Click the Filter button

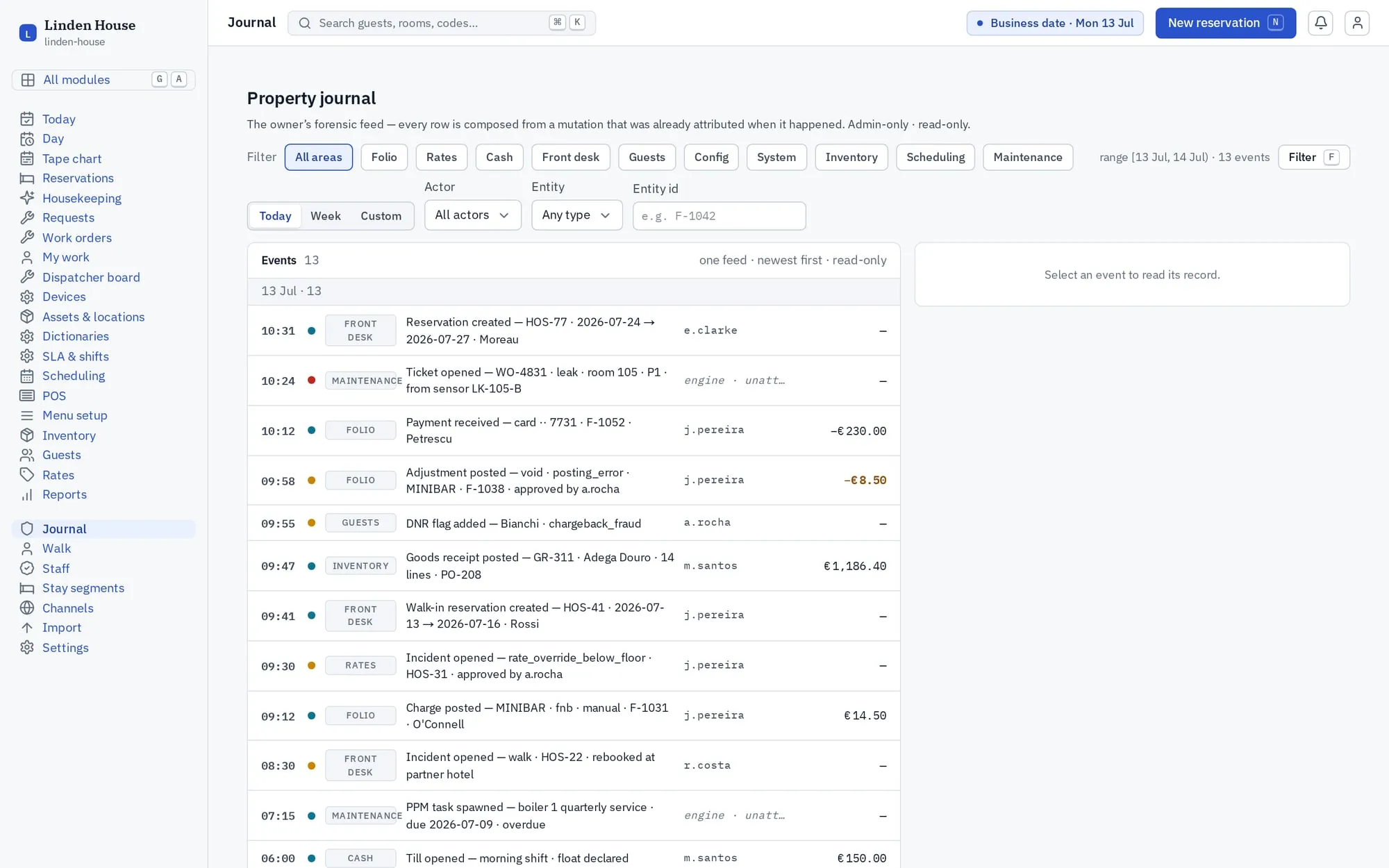click(x=1313, y=157)
